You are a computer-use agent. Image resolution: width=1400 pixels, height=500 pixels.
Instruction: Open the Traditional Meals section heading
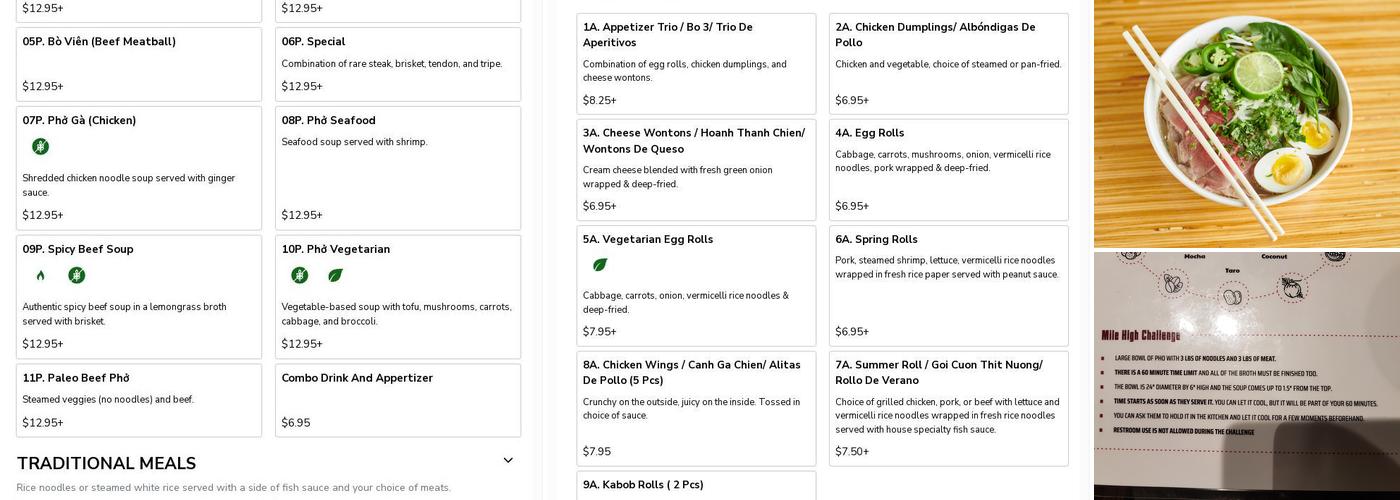106,464
